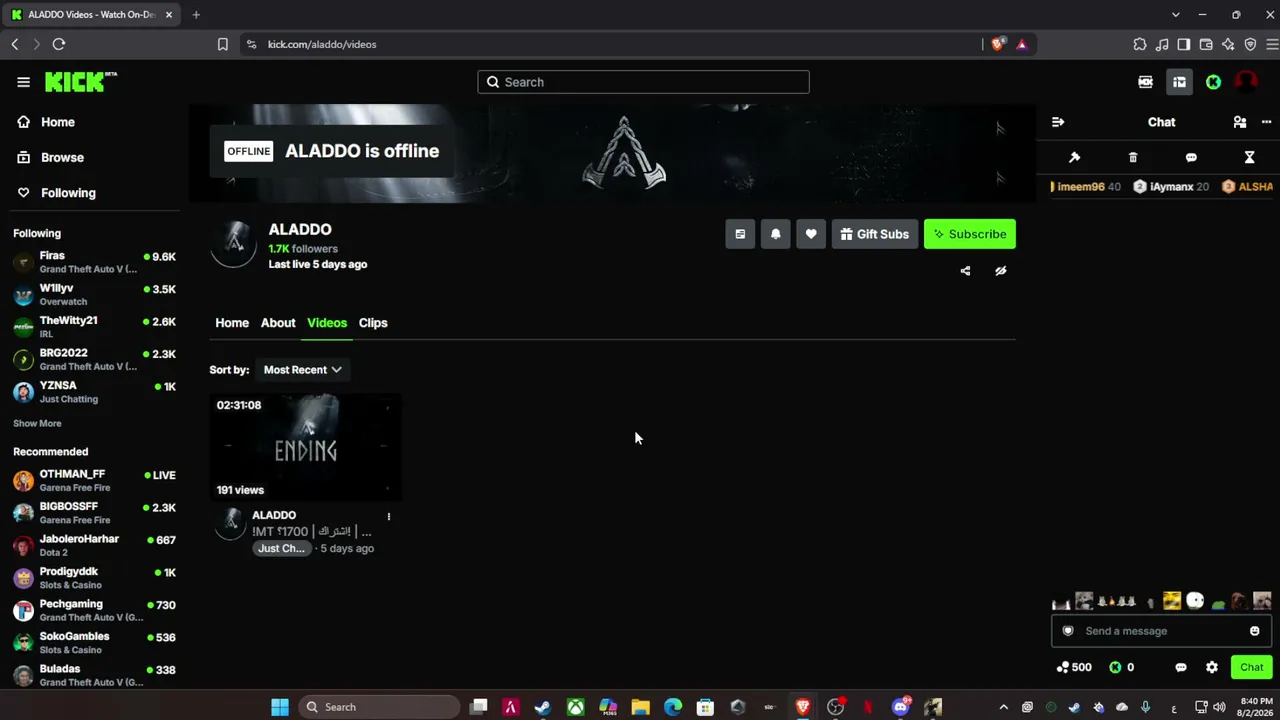Image resolution: width=1280 pixels, height=720 pixels.
Task: Open the video three-dot options menu
Action: (x=389, y=516)
